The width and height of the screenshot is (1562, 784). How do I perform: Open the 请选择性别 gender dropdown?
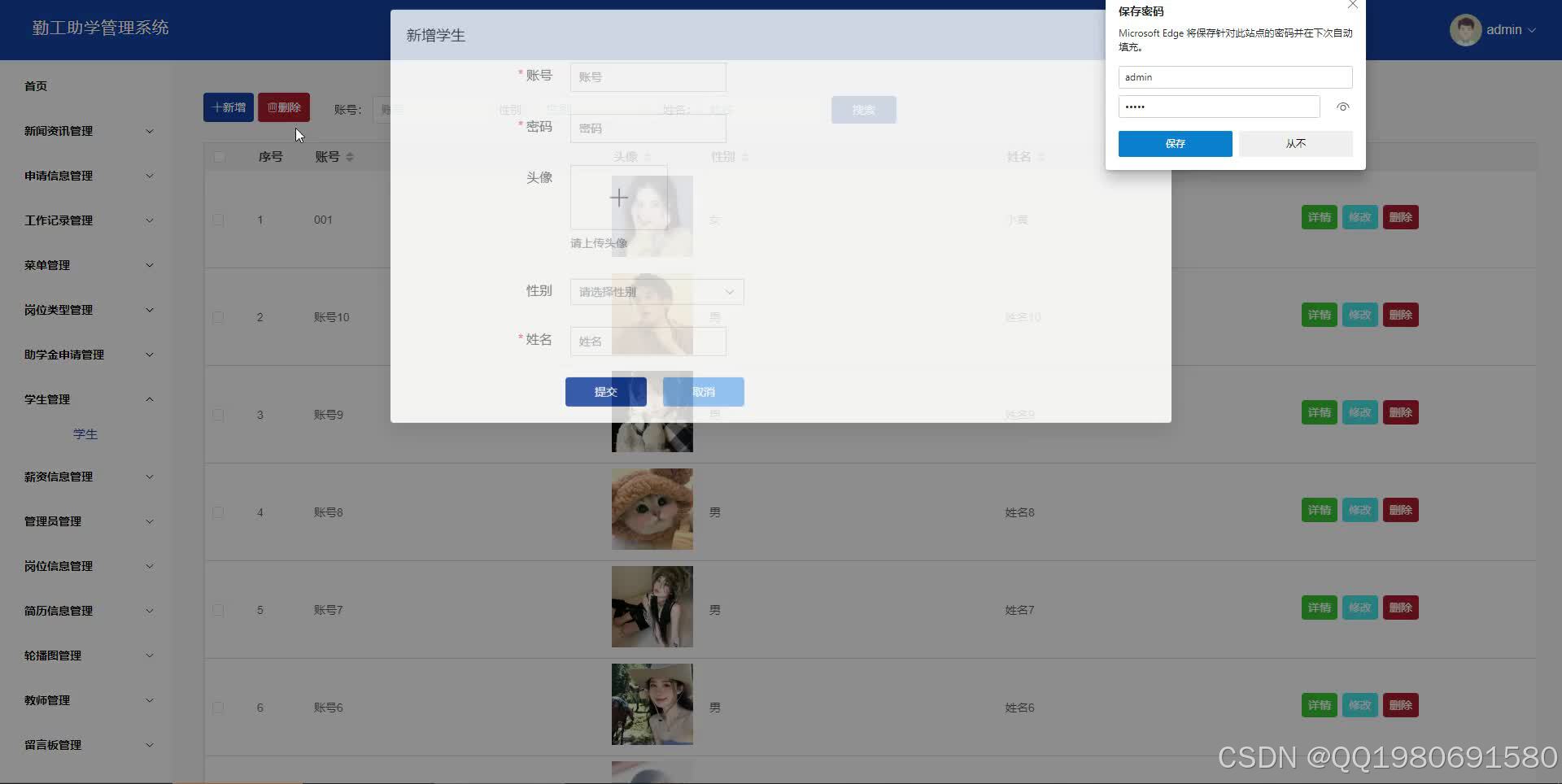pyautogui.click(x=656, y=291)
